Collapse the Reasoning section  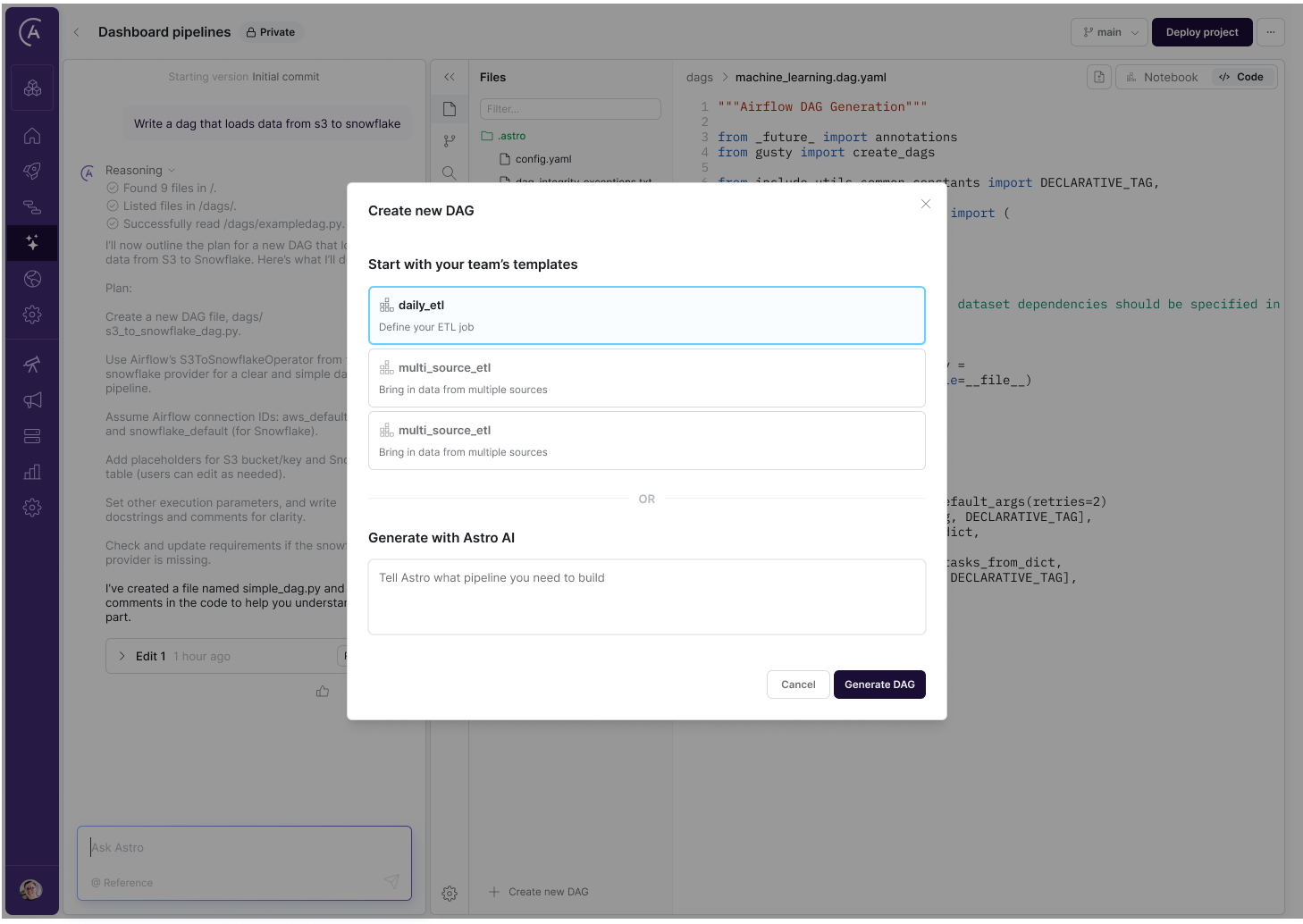point(140,171)
